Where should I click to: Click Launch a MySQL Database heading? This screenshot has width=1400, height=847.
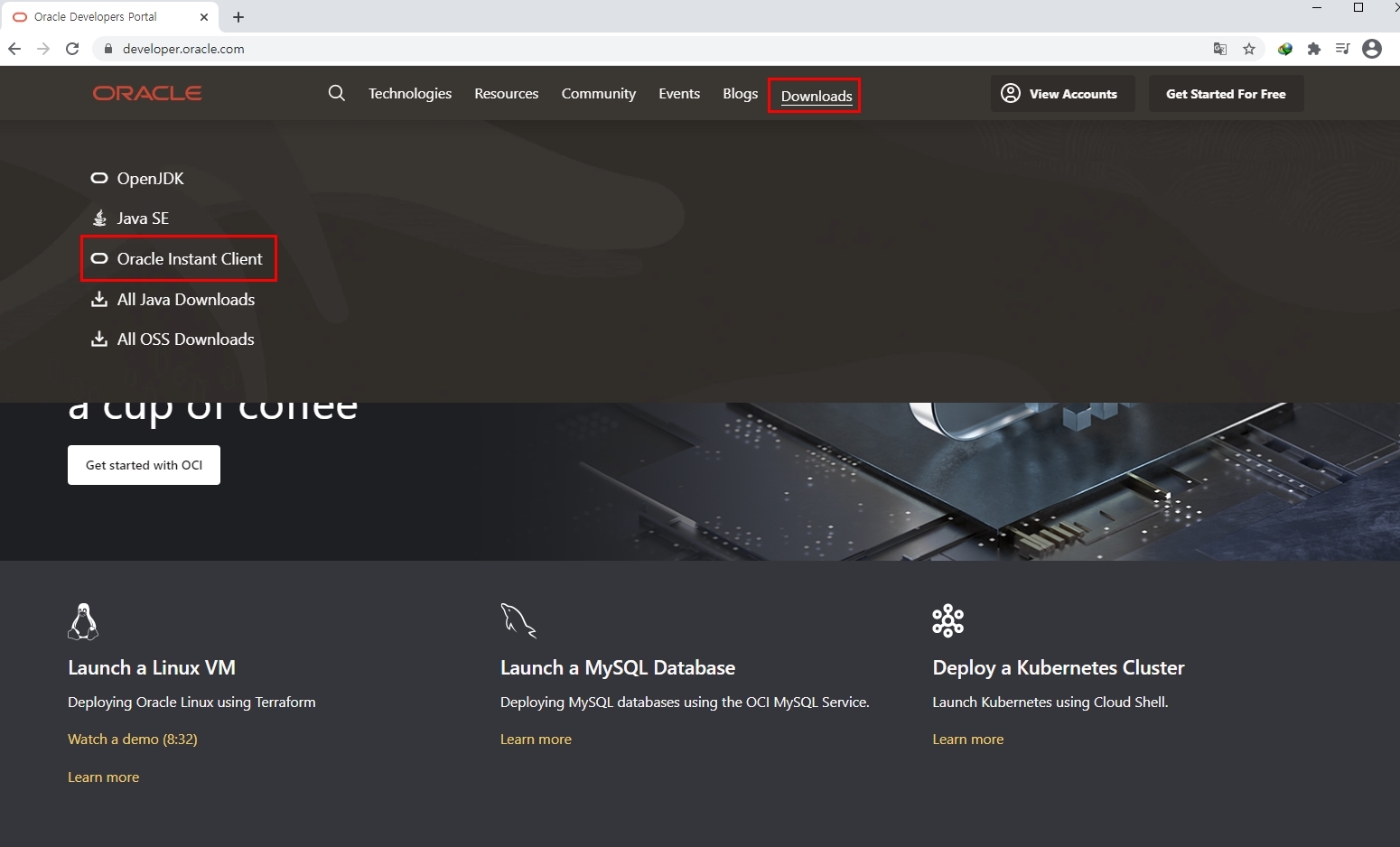618,668
